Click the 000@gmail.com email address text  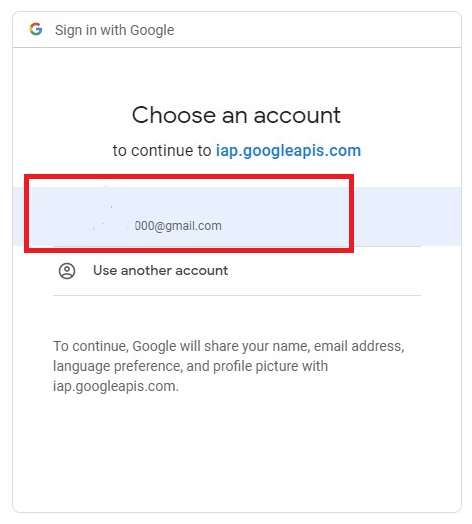(178, 226)
